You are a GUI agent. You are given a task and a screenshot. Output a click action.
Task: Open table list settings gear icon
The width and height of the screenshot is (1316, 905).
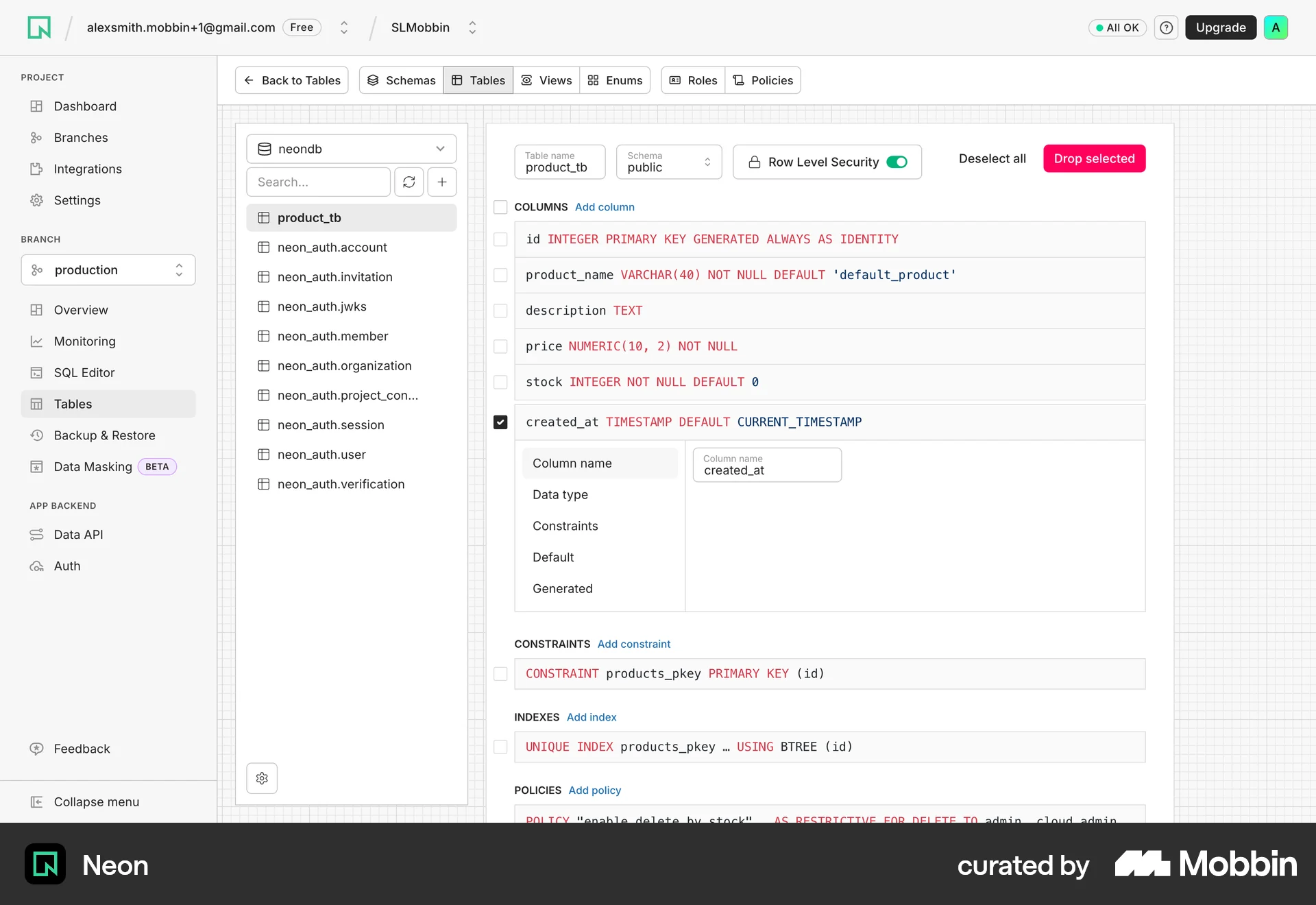[x=262, y=778]
